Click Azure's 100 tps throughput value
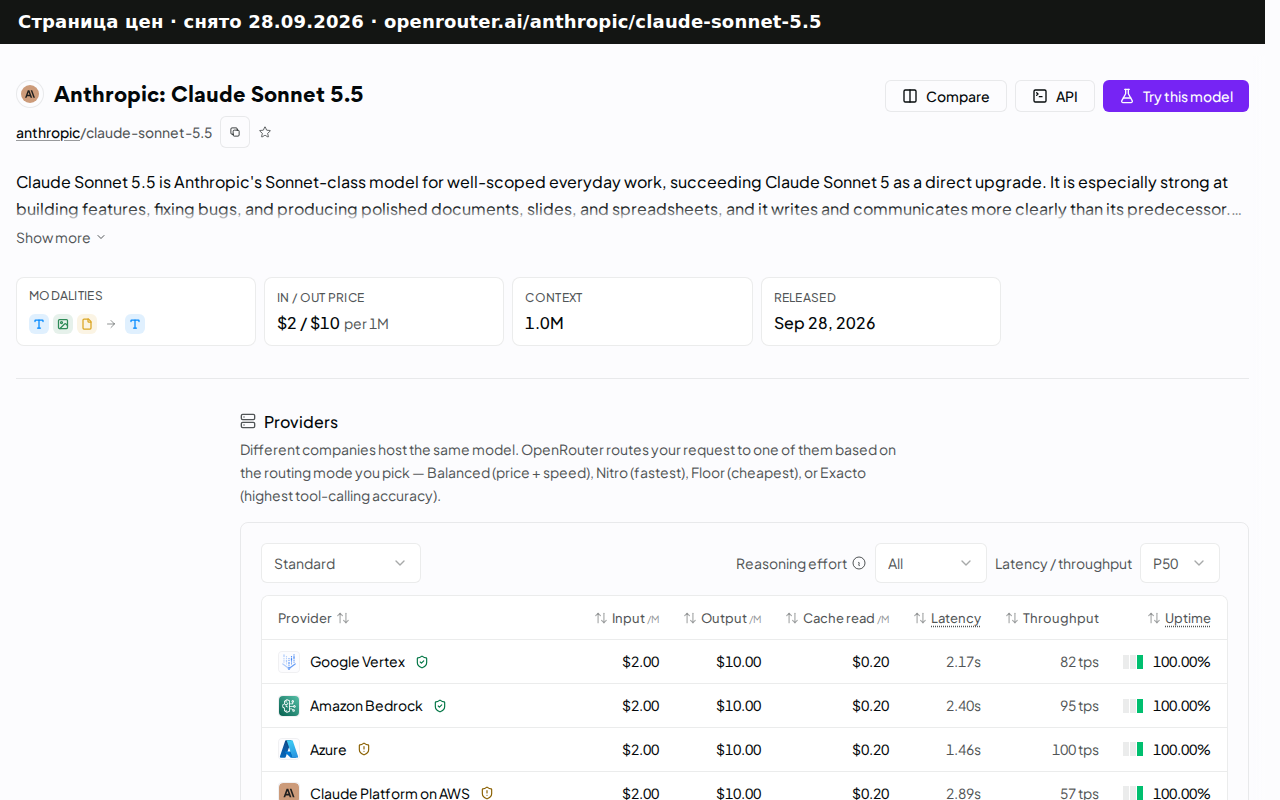 (1076, 750)
